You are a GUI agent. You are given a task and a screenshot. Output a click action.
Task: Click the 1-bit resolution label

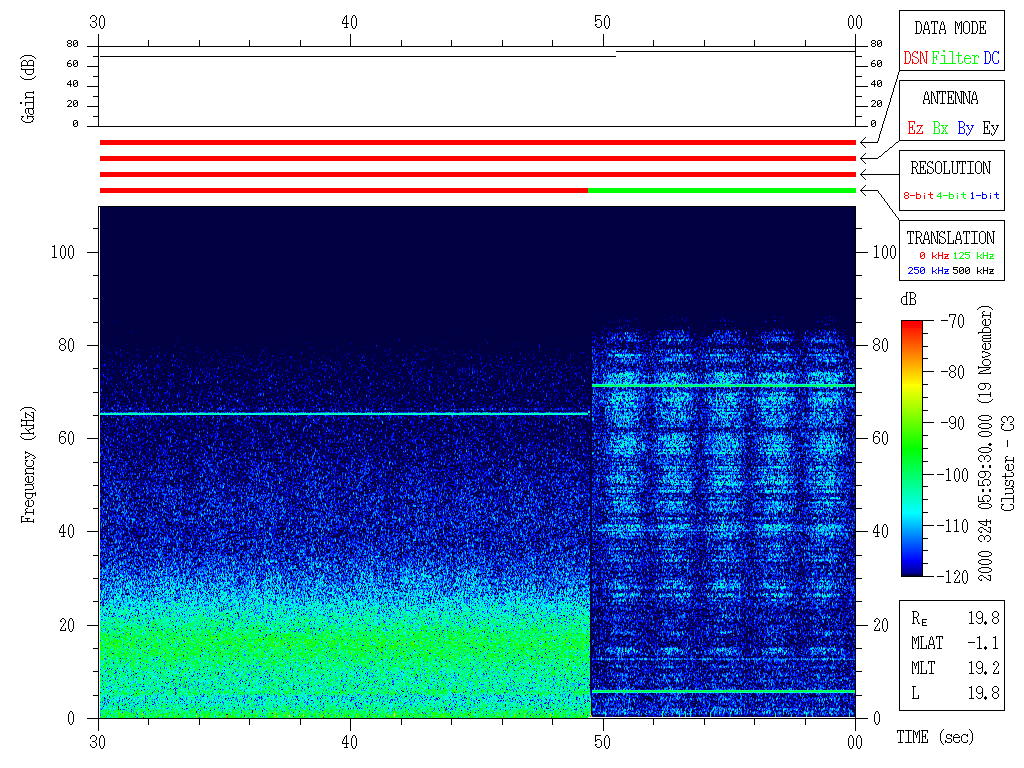click(984, 196)
